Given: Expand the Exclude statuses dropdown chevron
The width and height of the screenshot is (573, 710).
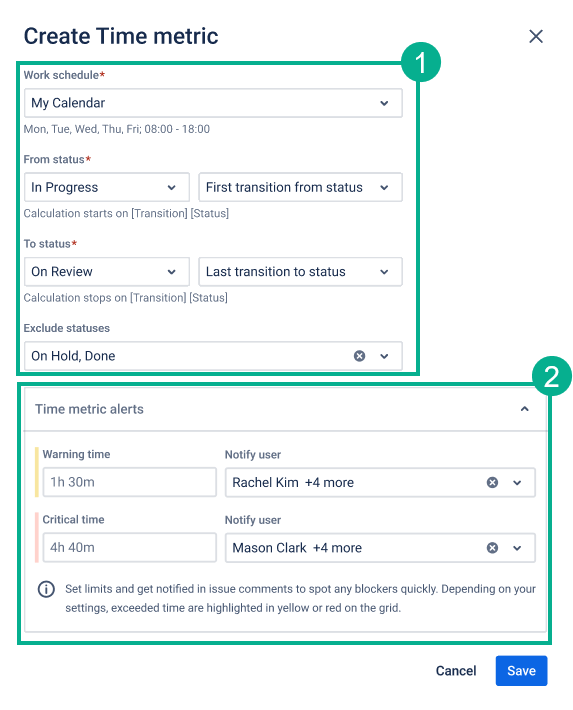Looking at the screenshot, I should click(x=384, y=356).
